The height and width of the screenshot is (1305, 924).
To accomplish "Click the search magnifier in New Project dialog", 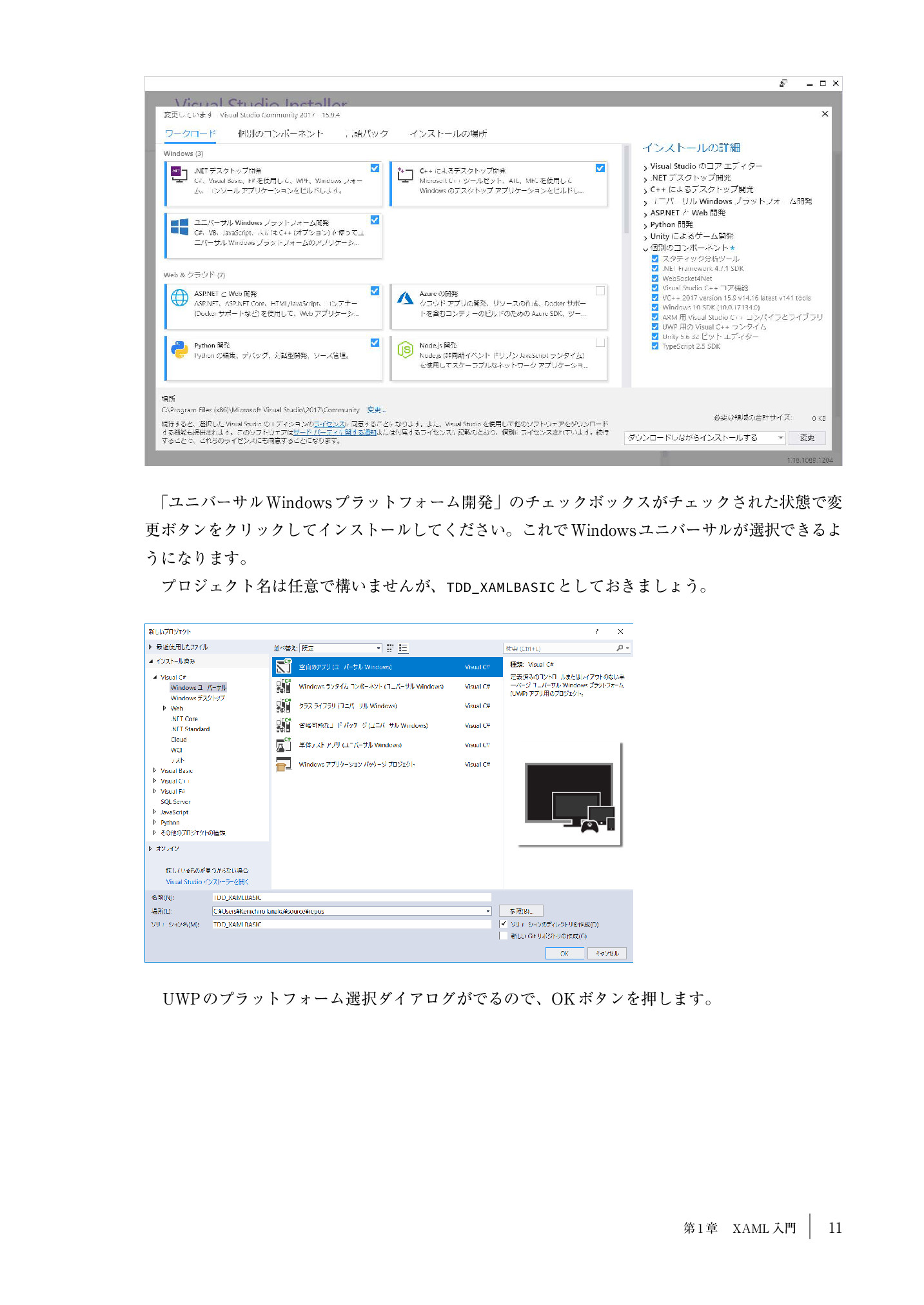I will 620,648.
